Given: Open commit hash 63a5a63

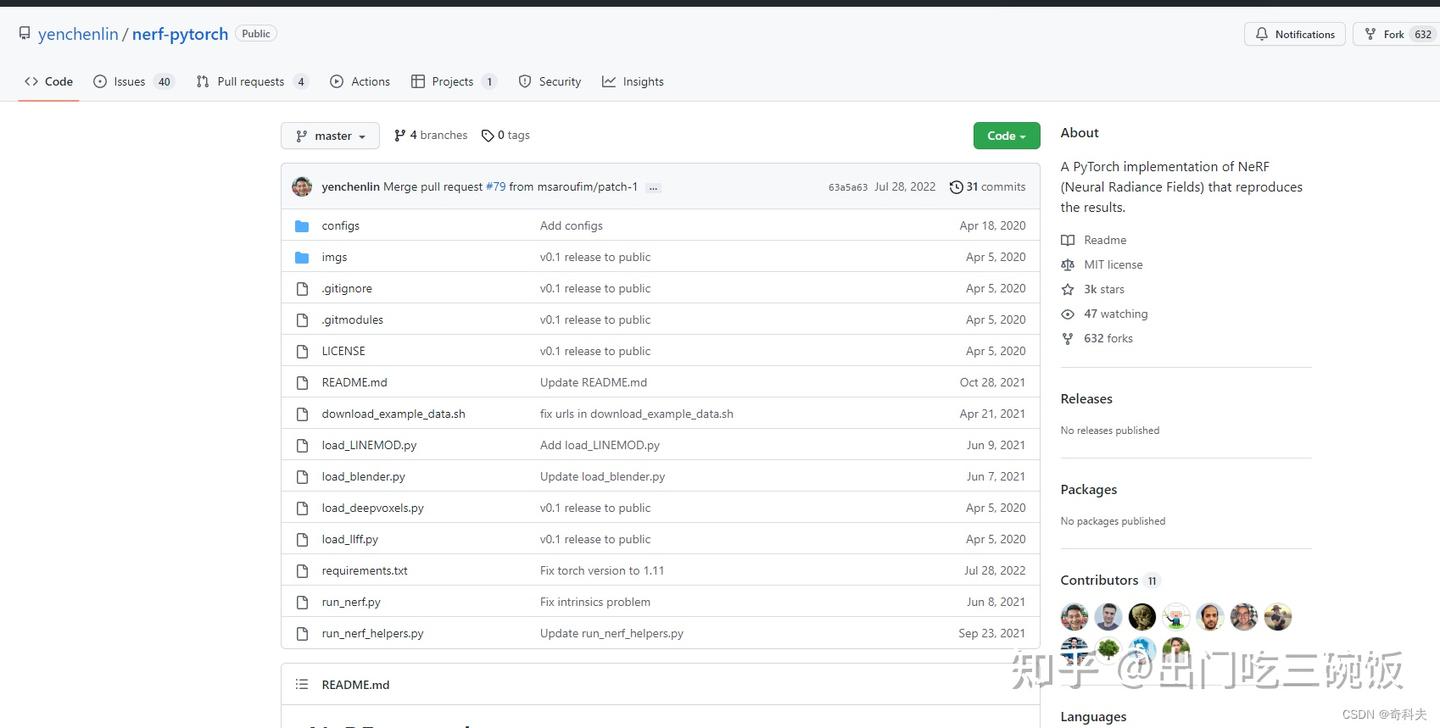Looking at the screenshot, I should [x=848, y=187].
